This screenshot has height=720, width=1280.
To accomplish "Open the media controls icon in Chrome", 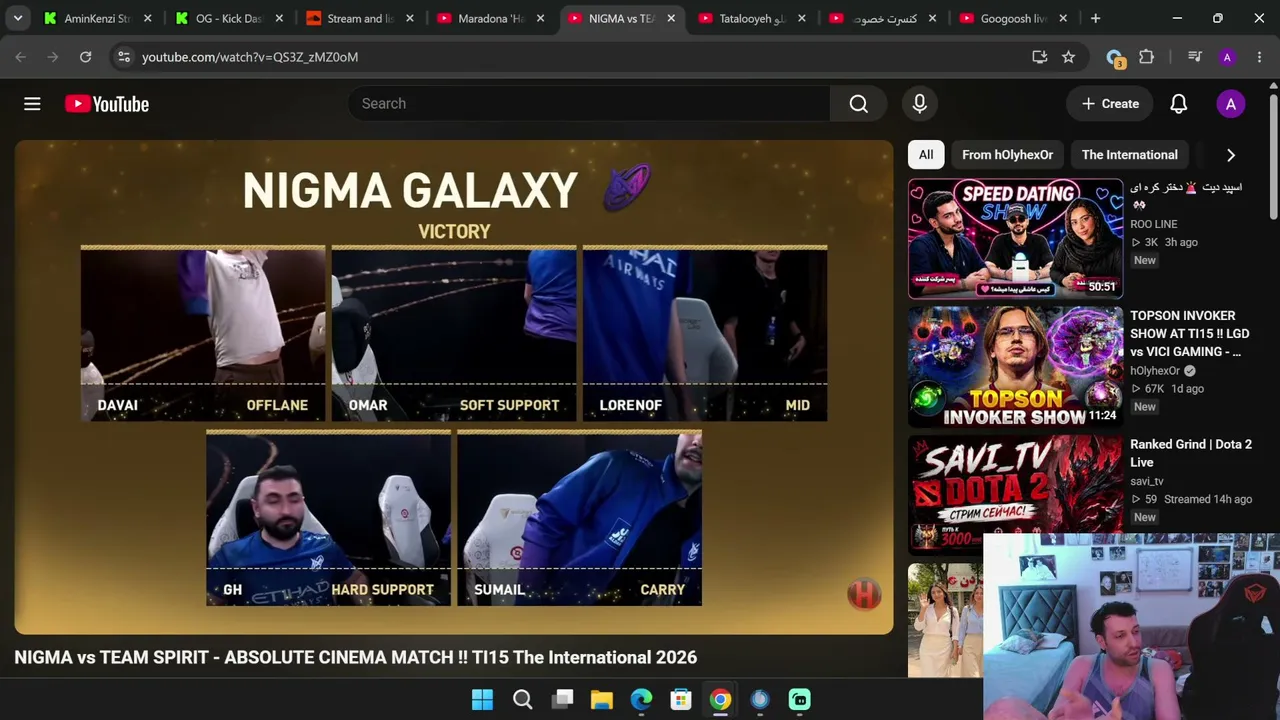I will click(x=1195, y=57).
